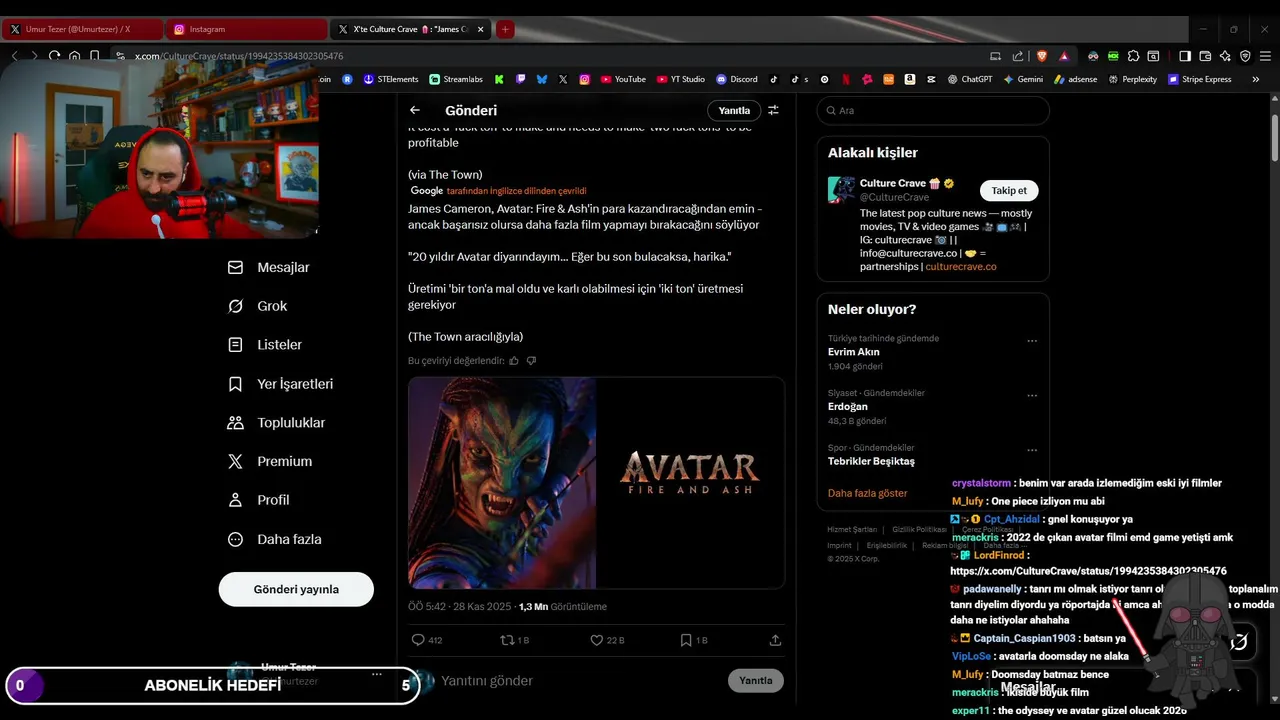Open the Streamlabs bookmark
The height and width of the screenshot is (720, 1280).
click(x=456, y=79)
